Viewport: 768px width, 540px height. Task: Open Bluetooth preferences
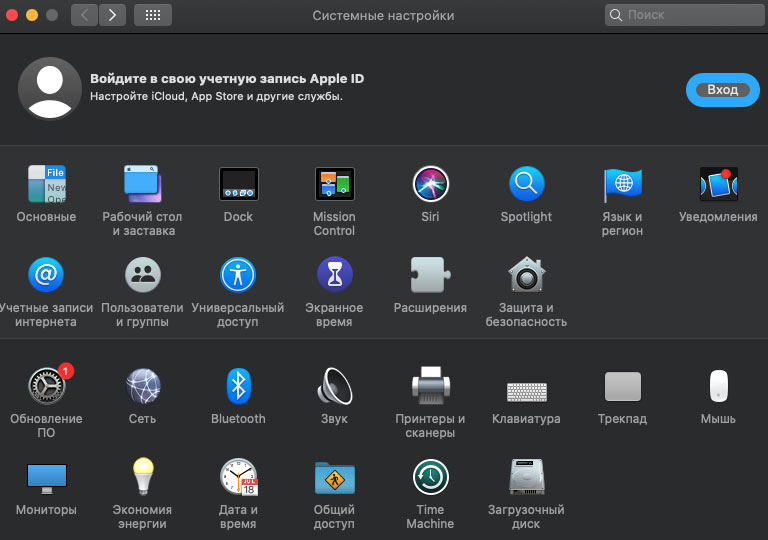pyautogui.click(x=239, y=386)
